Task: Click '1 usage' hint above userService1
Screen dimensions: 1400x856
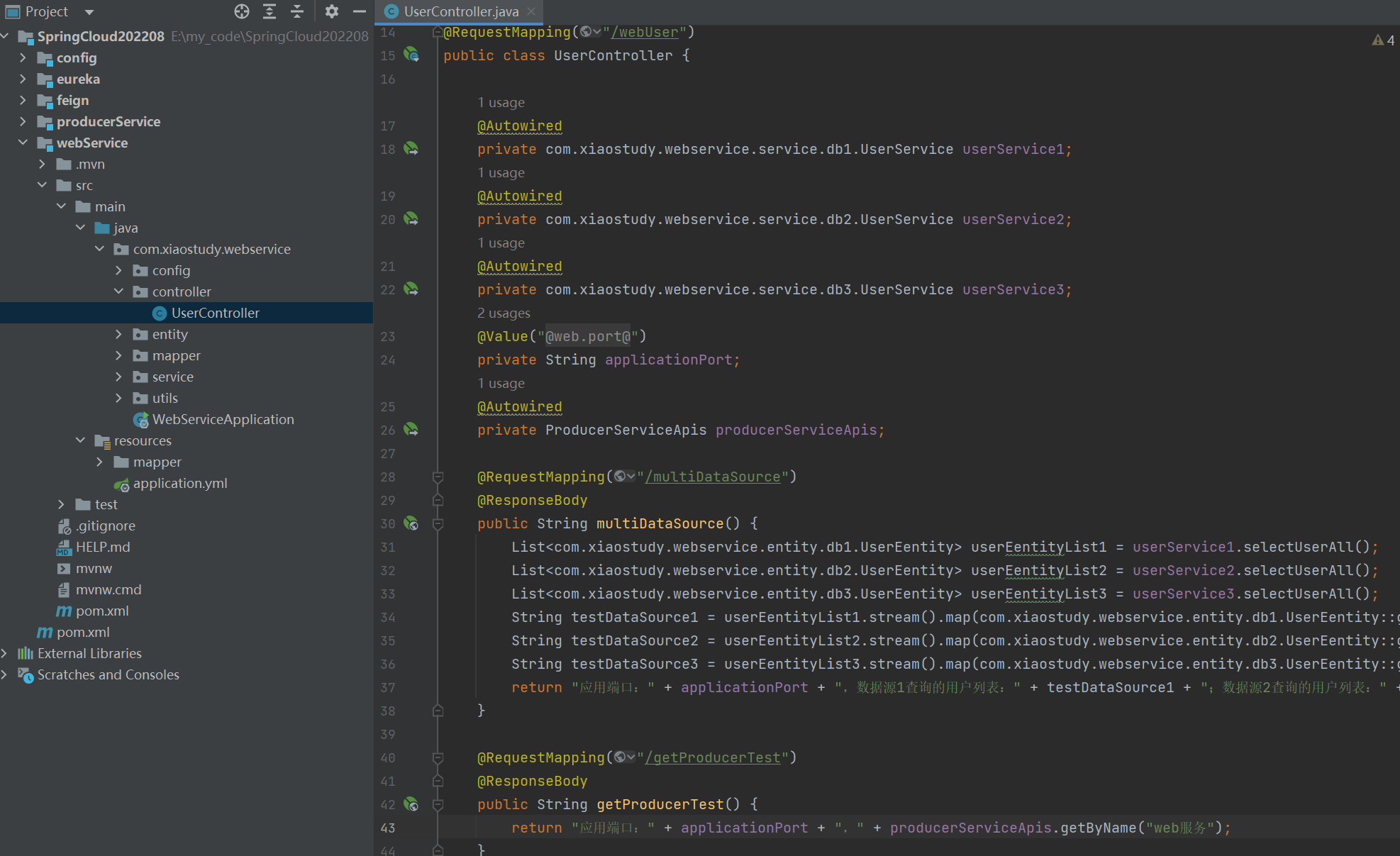Action: click(x=501, y=102)
